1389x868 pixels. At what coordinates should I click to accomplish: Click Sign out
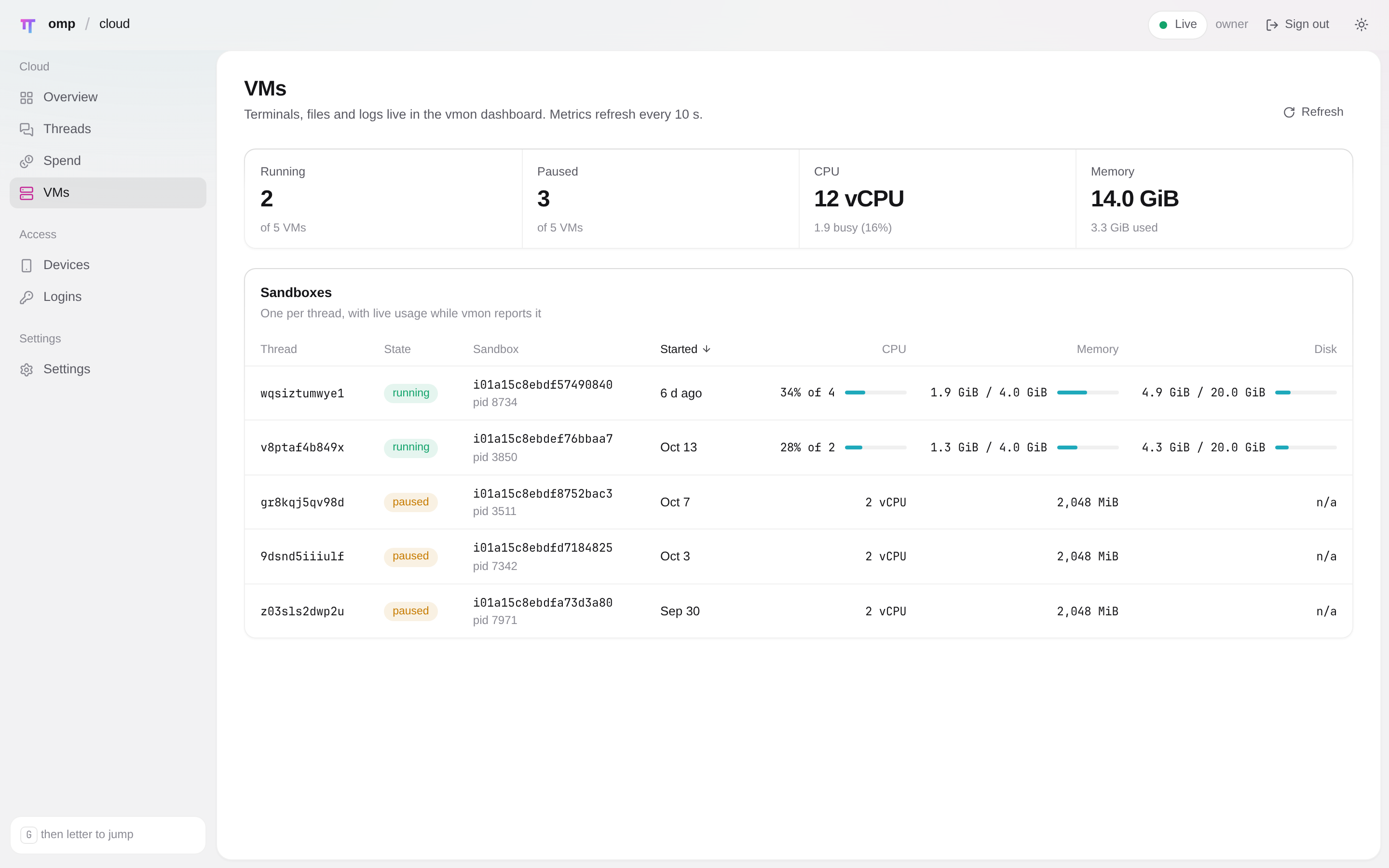coord(1298,25)
